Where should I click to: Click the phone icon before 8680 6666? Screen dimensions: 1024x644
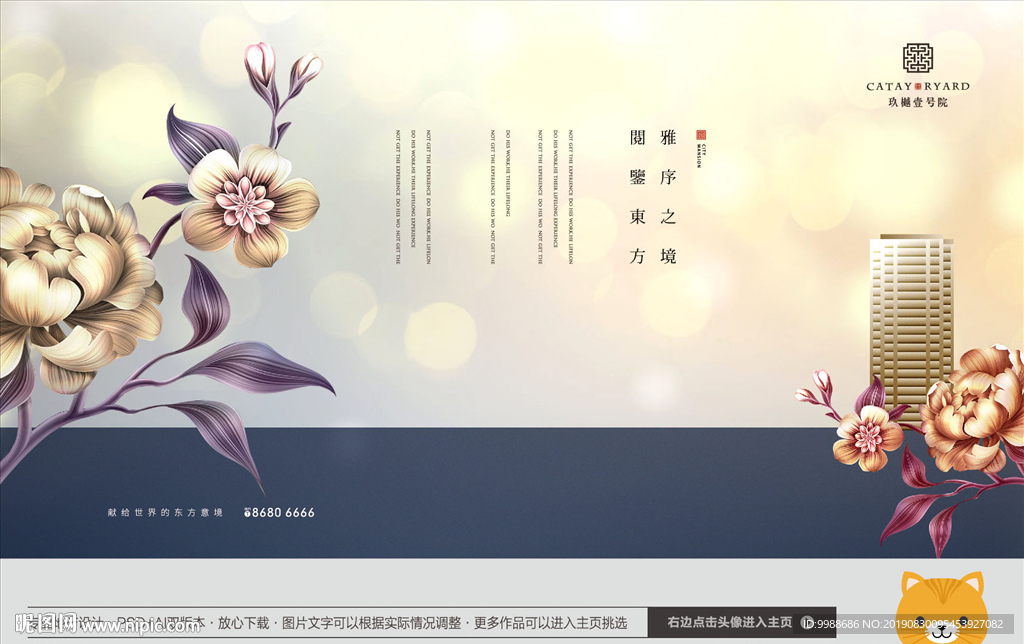[x=248, y=513]
